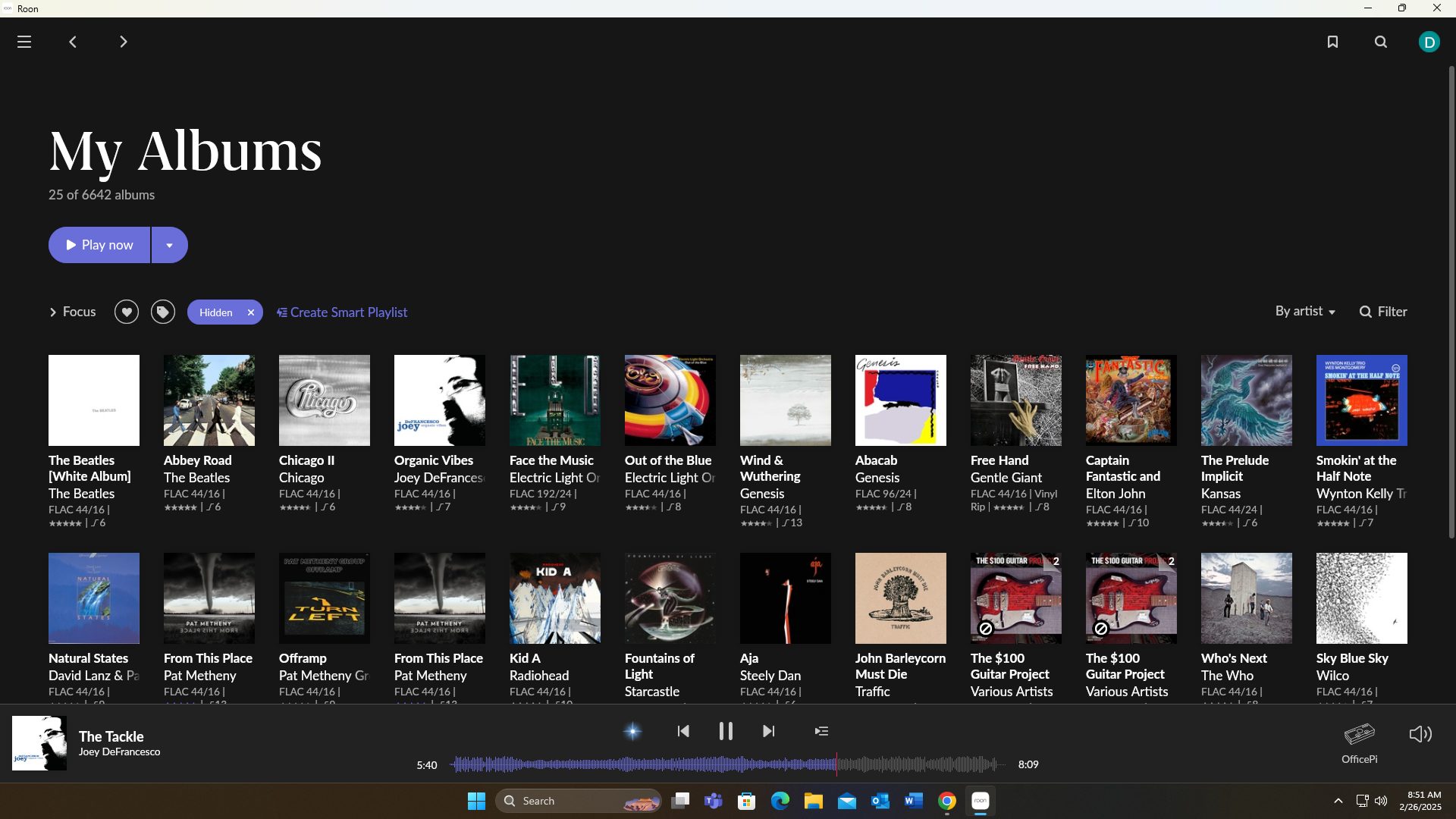This screenshot has width=1456, height=819.
Task: Open Microsoft Word from taskbar
Action: pyautogui.click(x=914, y=801)
